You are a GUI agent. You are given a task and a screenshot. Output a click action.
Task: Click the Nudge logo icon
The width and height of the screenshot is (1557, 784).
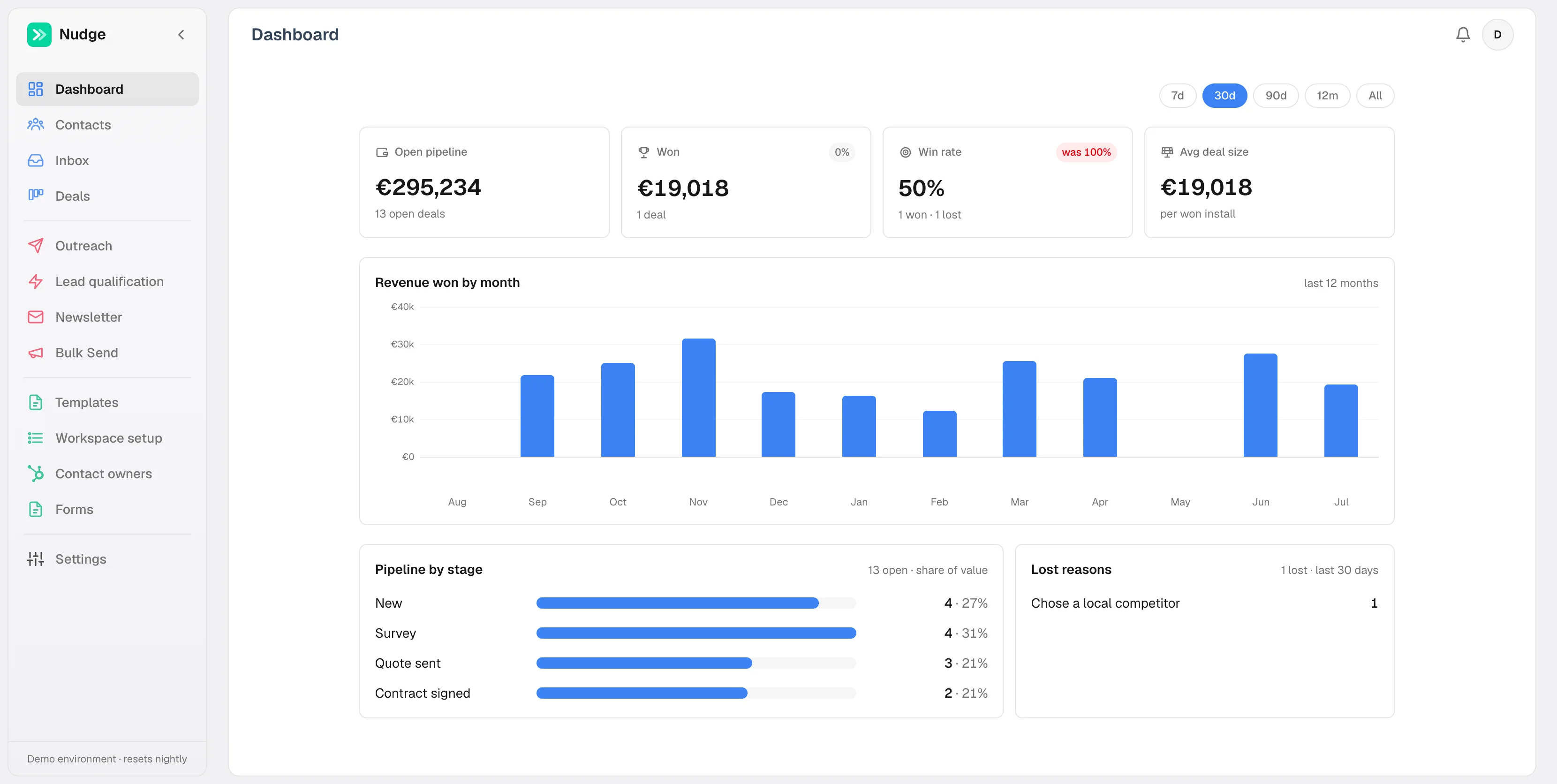(39, 34)
